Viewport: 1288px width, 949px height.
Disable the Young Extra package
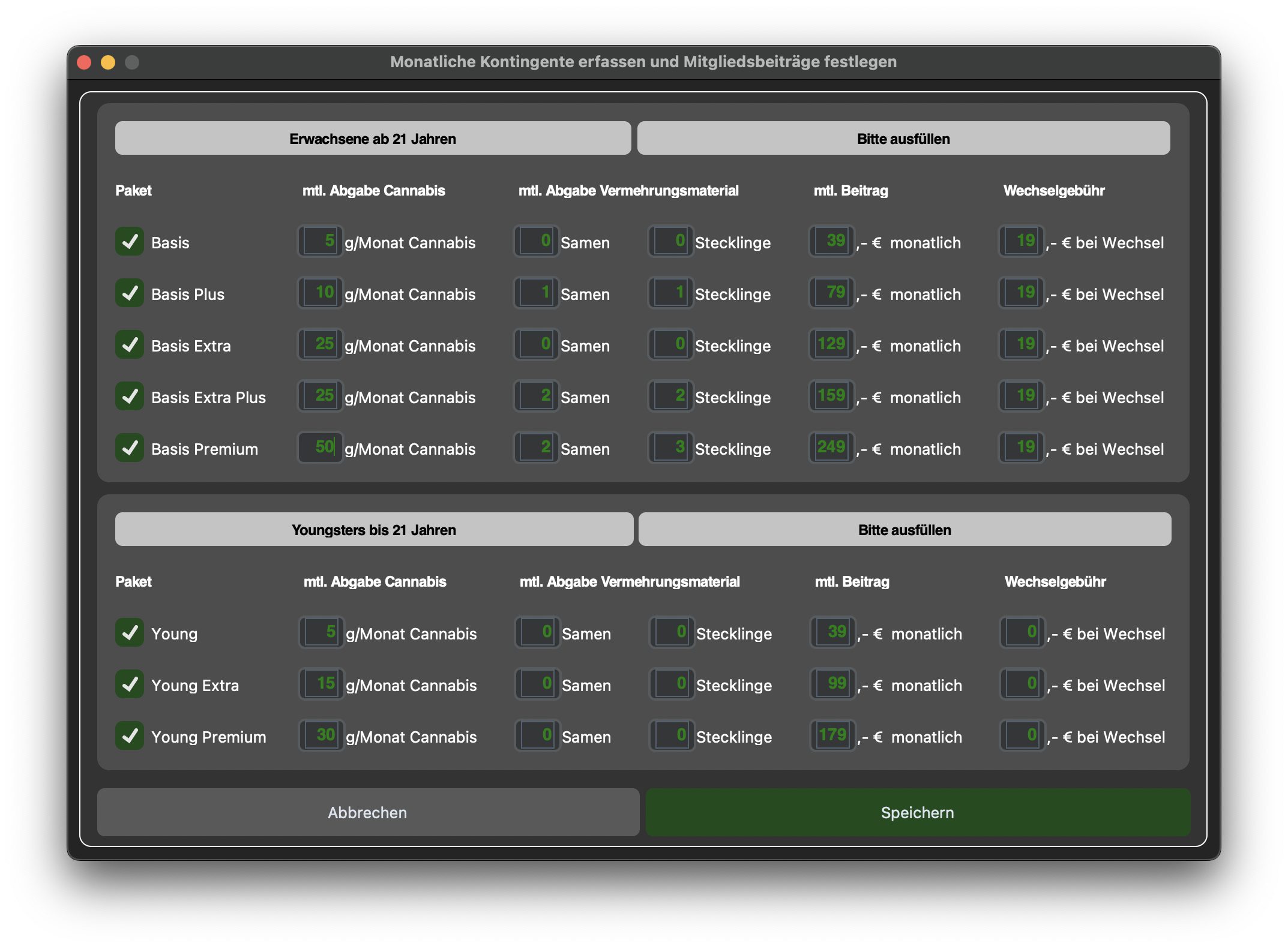(x=130, y=684)
